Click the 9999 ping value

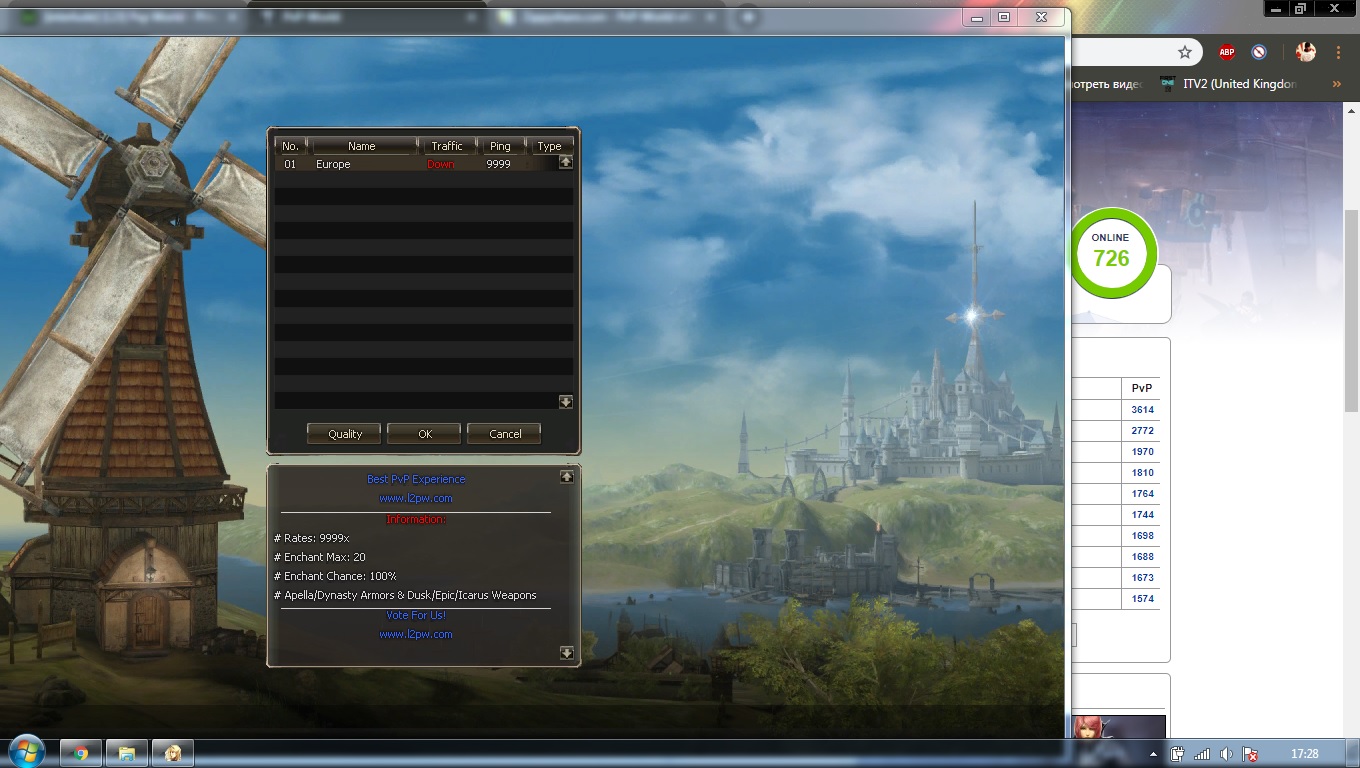[498, 164]
